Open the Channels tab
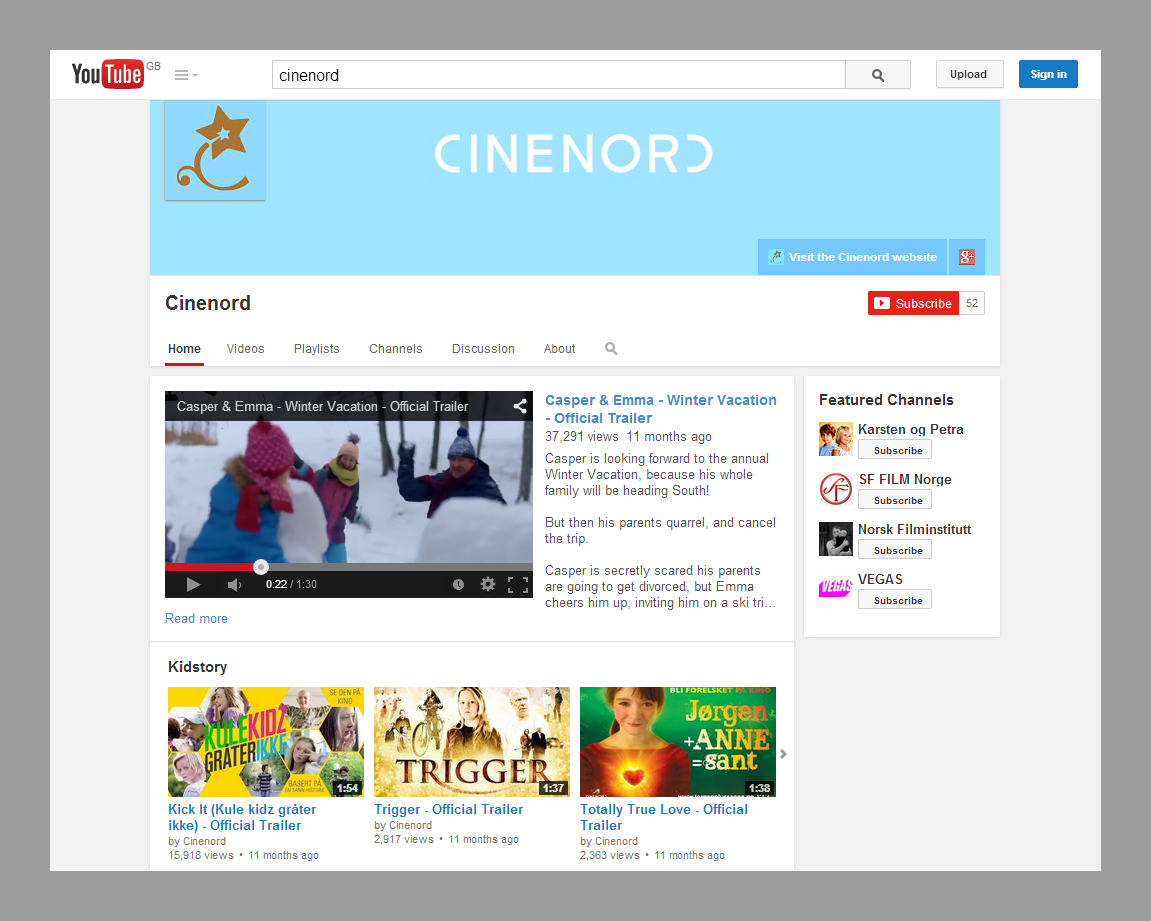Viewport: 1151px width, 921px height. click(x=396, y=349)
